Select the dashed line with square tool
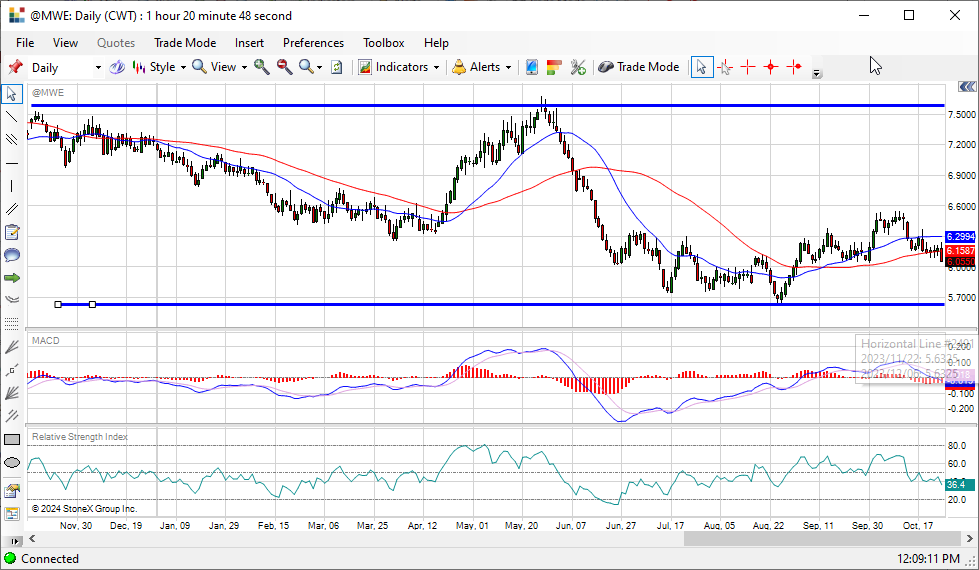Viewport: 979px width, 570px height. point(11,370)
